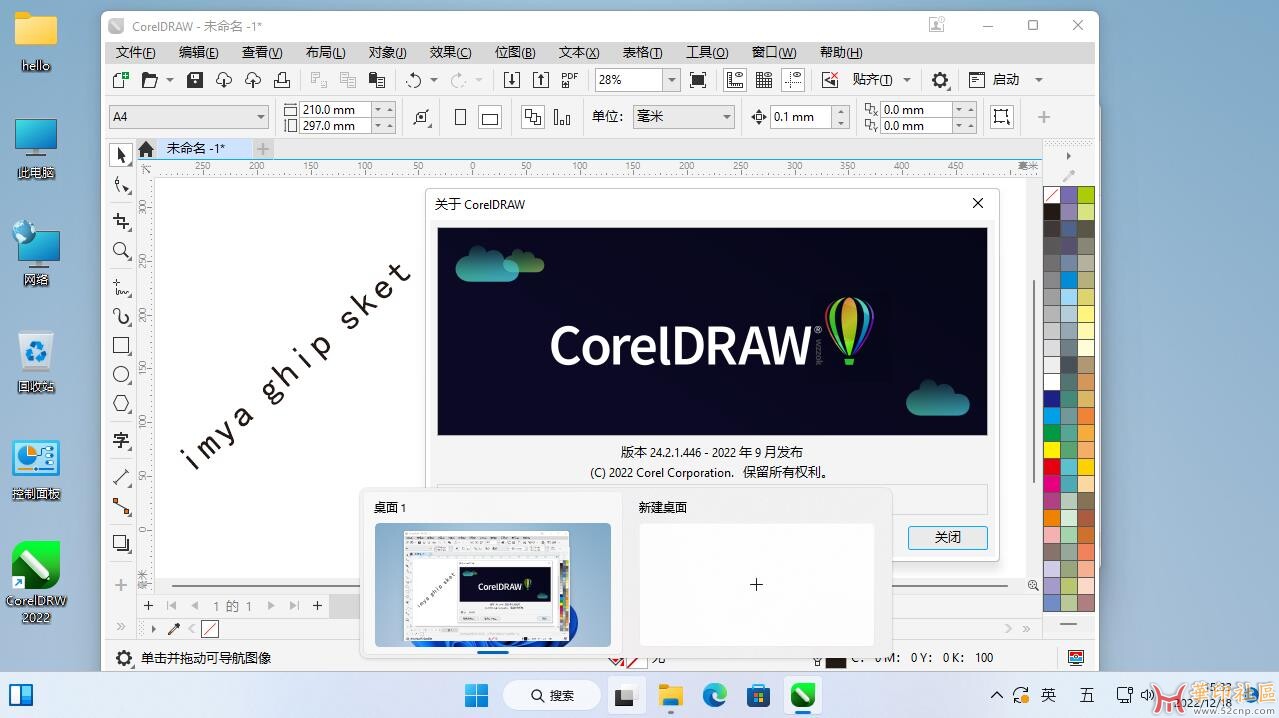Viewport: 1279px width, 718px height.
Task: Select the 桌面 1 desktop thumbnail
Action: (x=492, y=585)
